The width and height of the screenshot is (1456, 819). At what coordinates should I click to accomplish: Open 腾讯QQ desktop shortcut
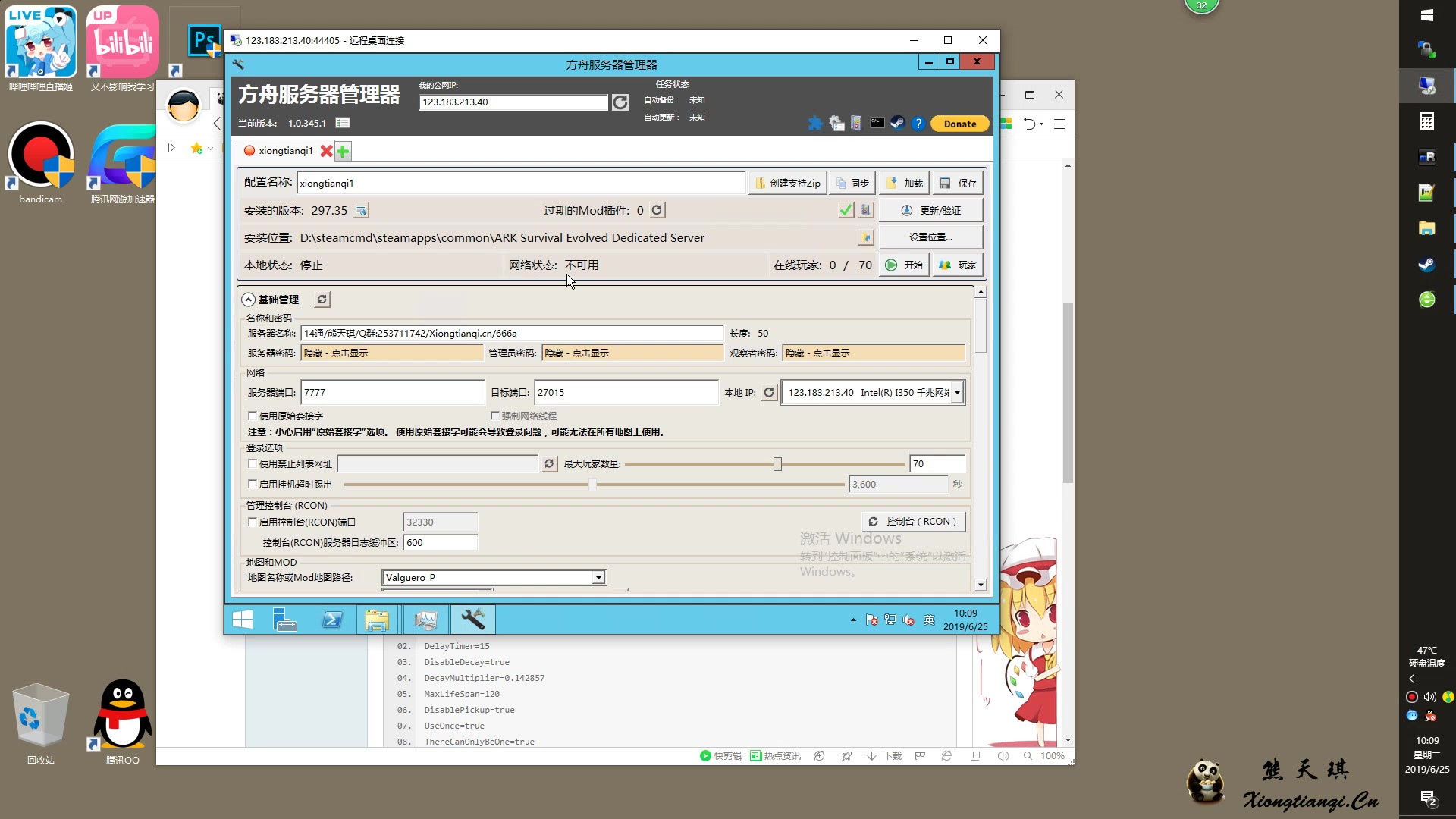point(122,720)
